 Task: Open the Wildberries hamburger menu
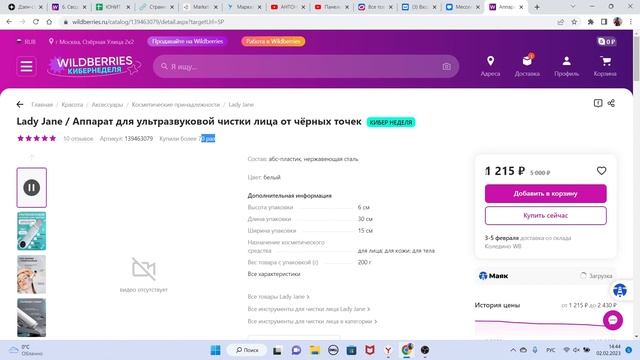click(x=27, y=66)
